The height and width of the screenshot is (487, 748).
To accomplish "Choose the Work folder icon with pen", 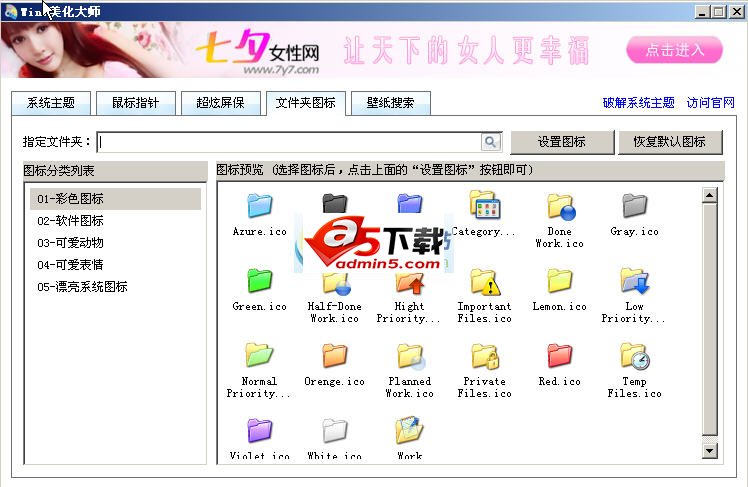I will pyautogui.click(x=409, y=429).
